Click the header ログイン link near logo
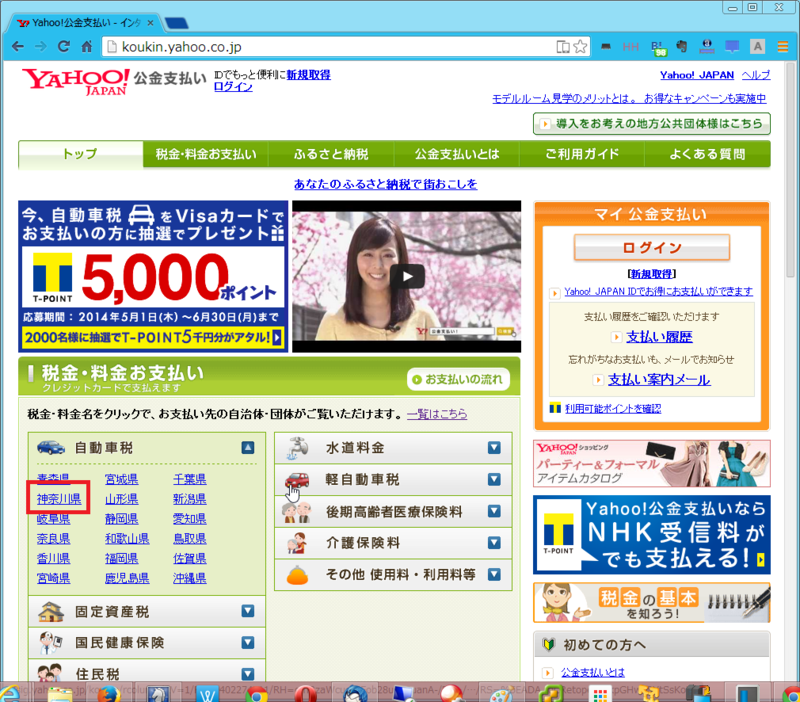Viewport: 800px width, 702px height. pyautogui.click(x=233, y=87)
